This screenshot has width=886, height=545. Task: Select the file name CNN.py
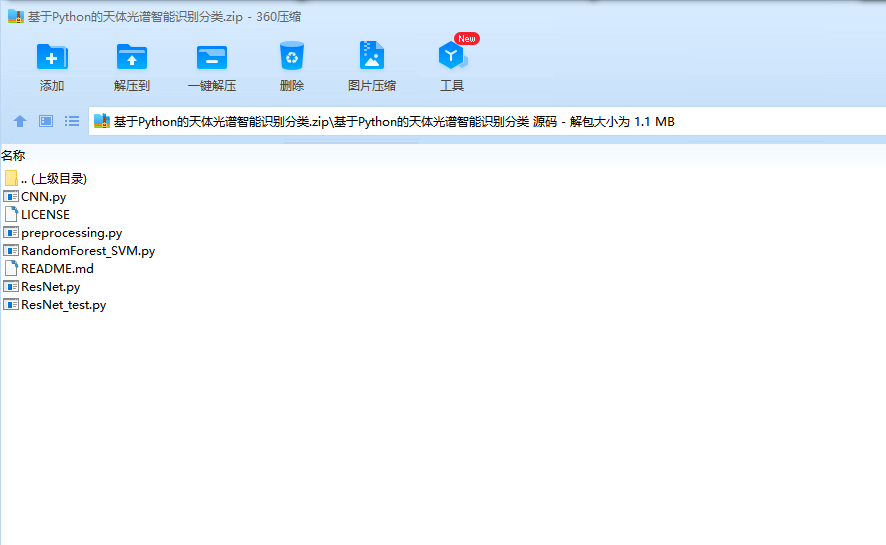coord(44,197)
